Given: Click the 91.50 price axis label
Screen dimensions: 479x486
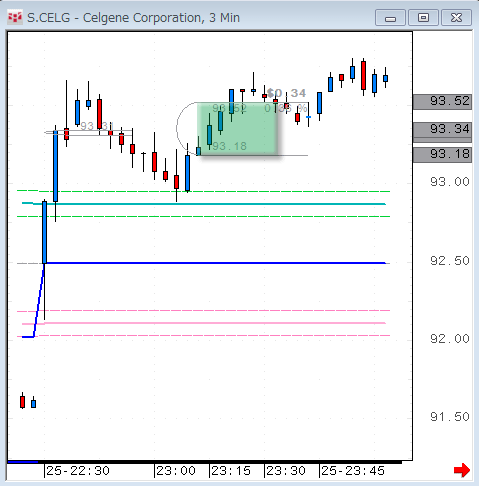Looking at the screenshot, I should [450, 417].
